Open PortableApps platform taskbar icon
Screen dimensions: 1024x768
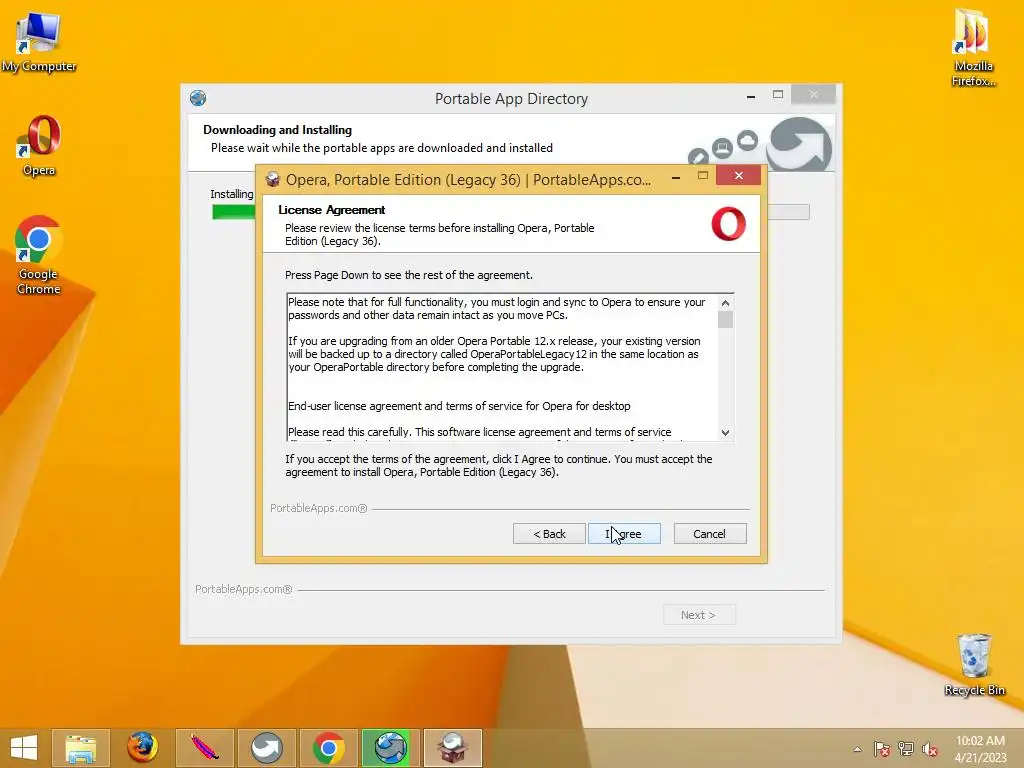click(x=266, y=748)
